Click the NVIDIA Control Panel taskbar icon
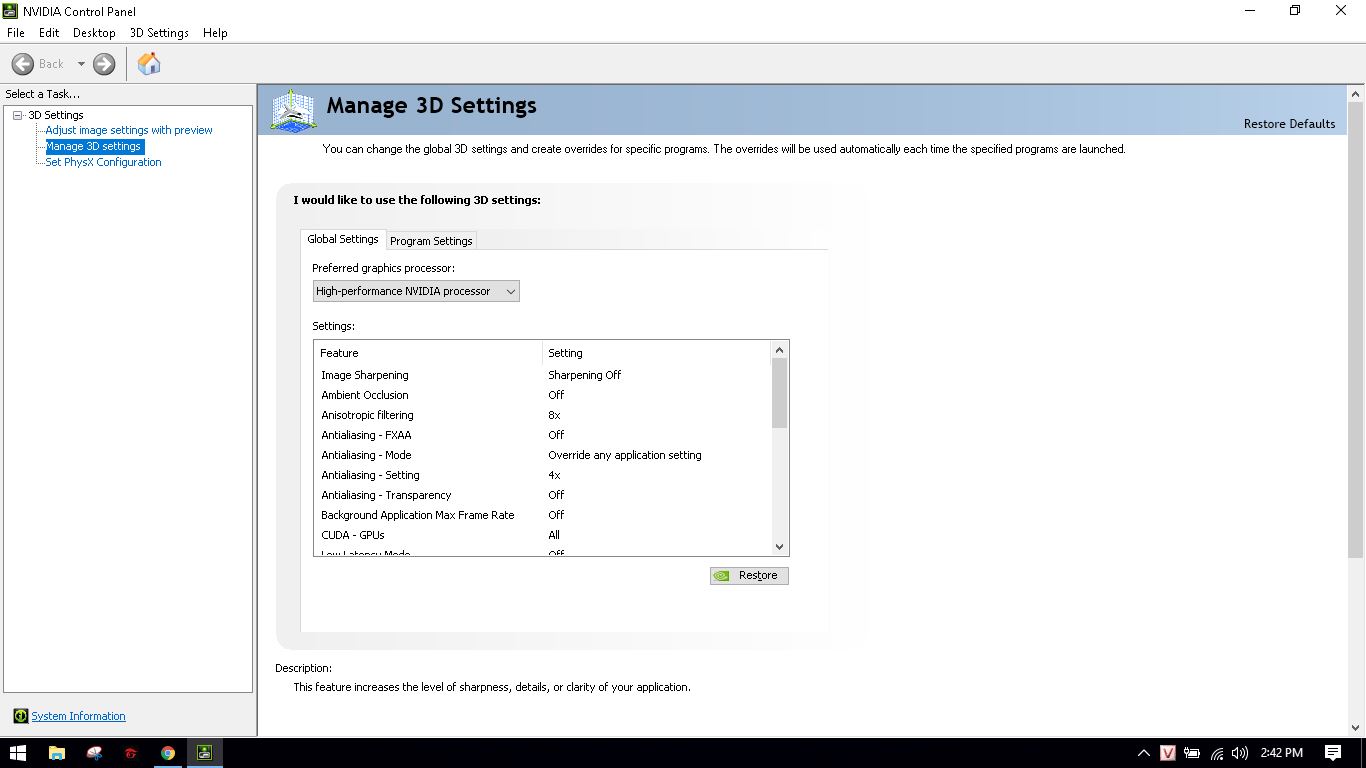 204,753
